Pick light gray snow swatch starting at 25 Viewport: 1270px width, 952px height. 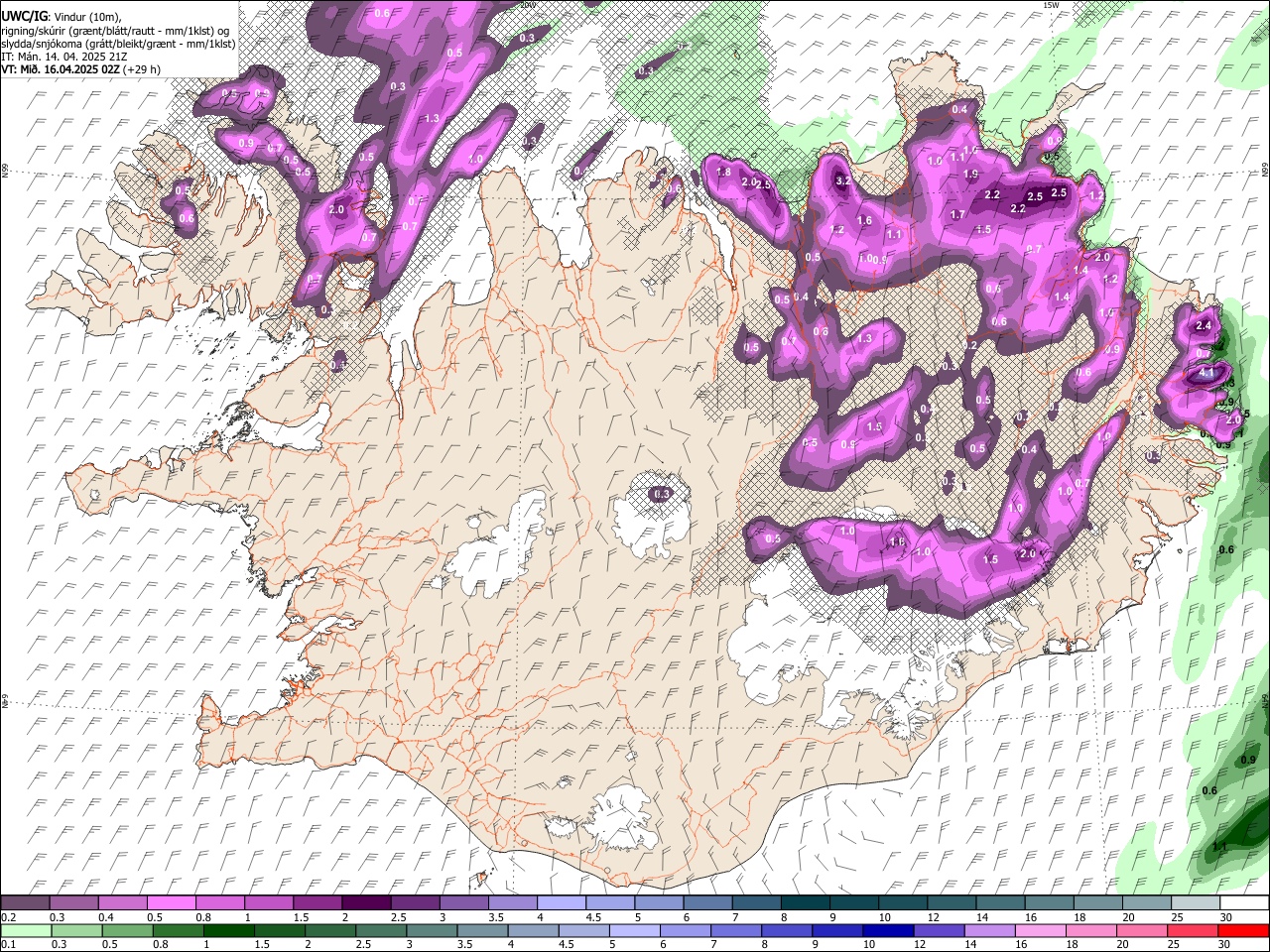pyautogui.click(x=1195, y=902)
